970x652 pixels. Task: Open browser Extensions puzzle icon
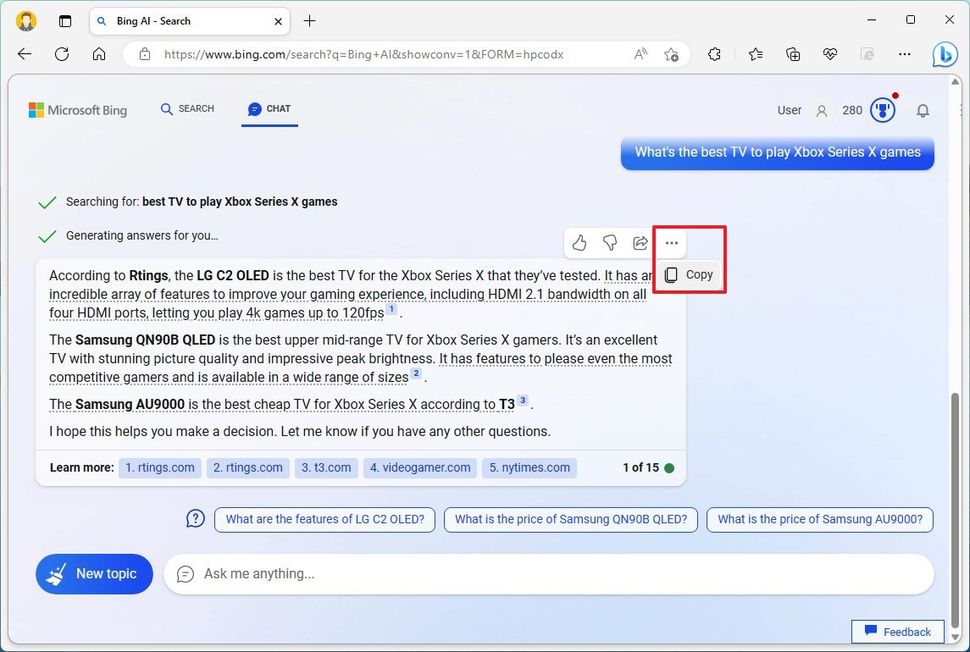[x=714, y=54]
